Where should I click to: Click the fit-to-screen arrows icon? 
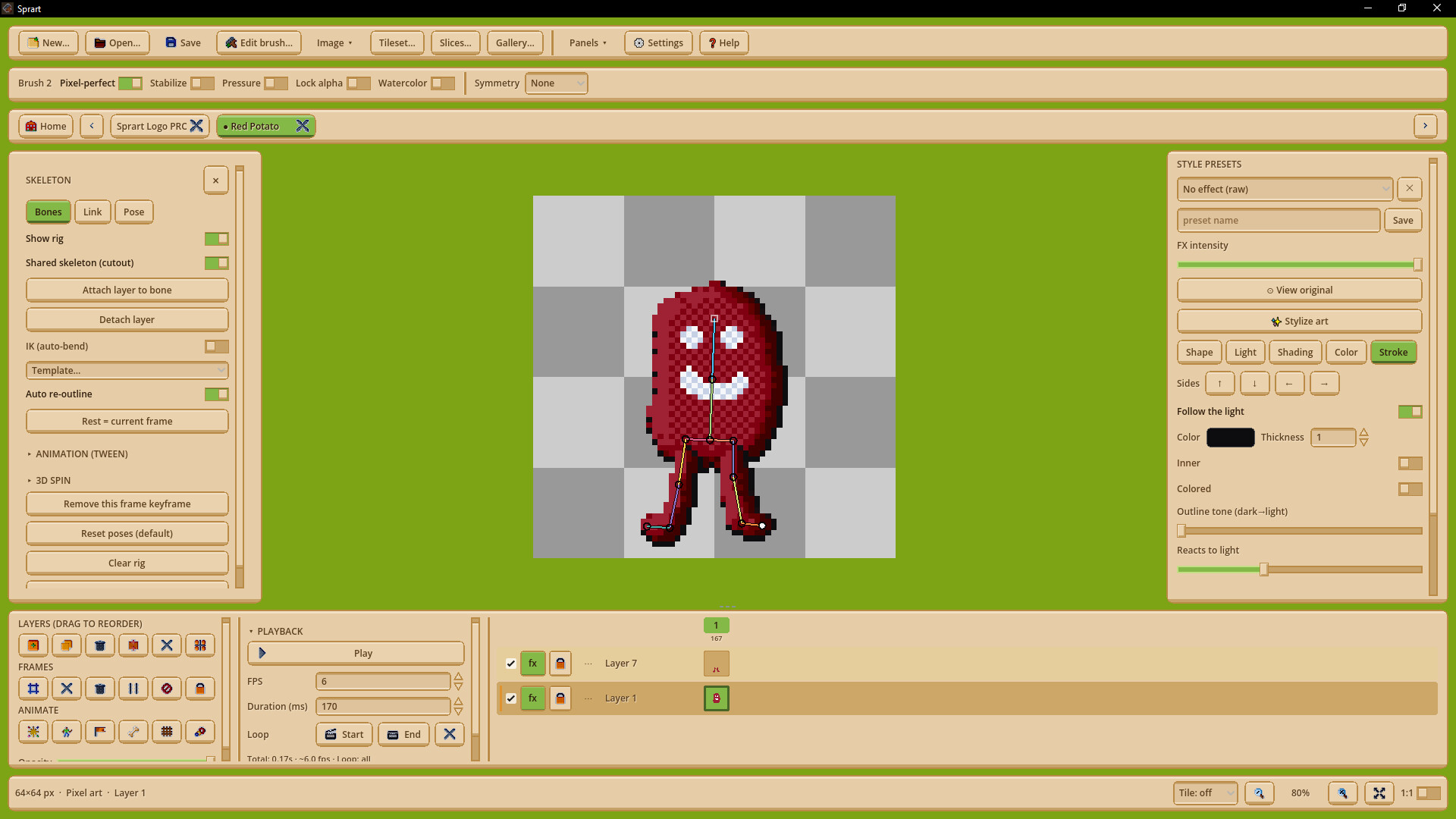point(1379,793)
